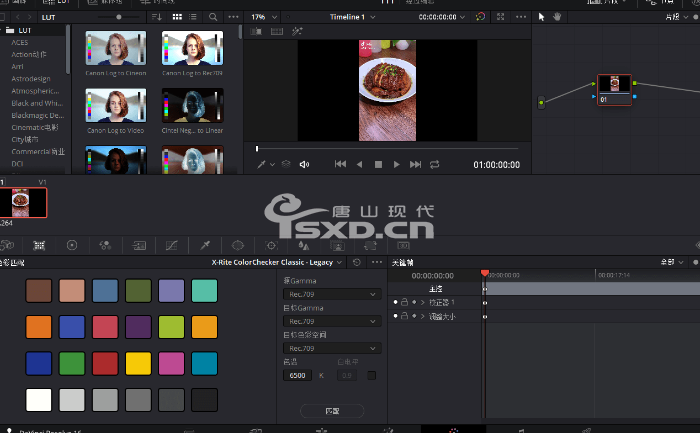The height and width of the screenshot is (433, 700).
Task: Adjust the LUT thumbnail size slider
Action: tap(118, 17)
